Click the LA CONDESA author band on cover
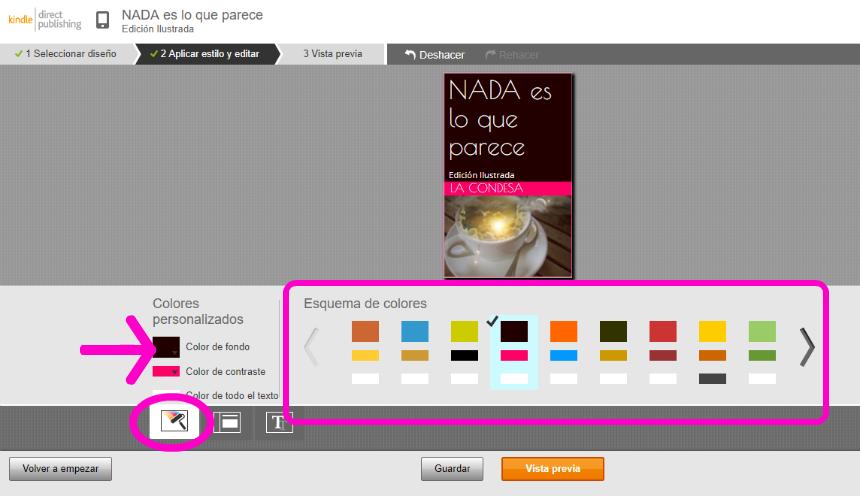This screenshot has height=496, width=860. 508,188
